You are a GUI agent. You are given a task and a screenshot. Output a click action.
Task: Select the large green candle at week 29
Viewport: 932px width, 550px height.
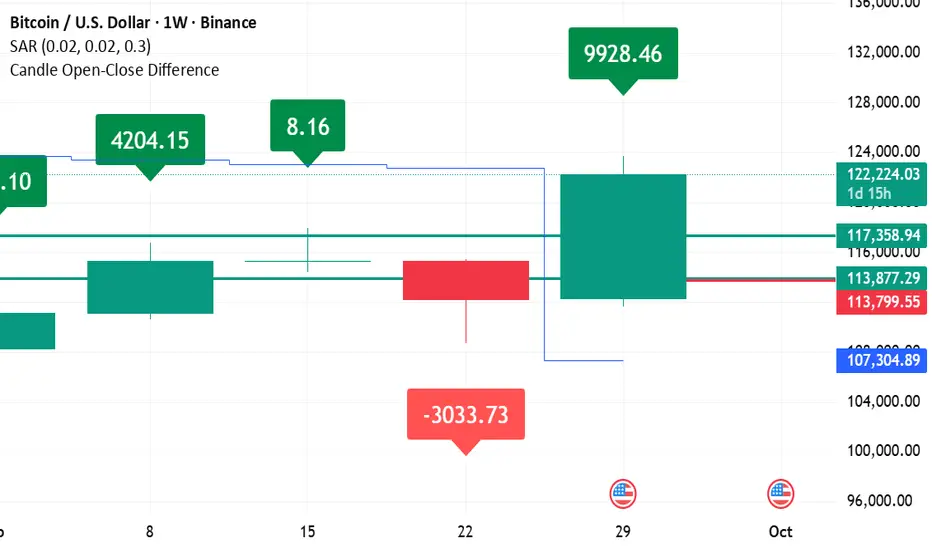pos(623,236)
